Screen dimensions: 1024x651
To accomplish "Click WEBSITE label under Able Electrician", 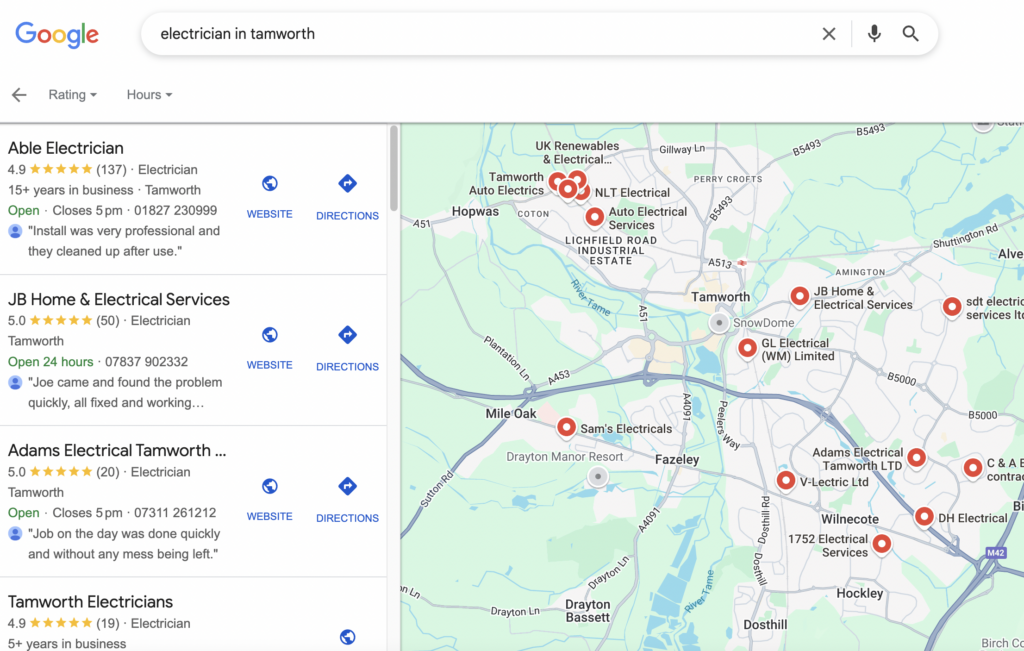I will (x=270, y=214).
